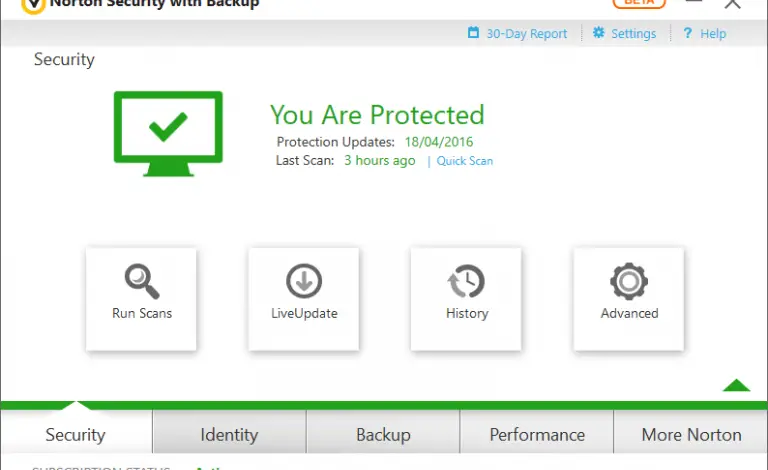Launch LiveUpdate from its tile
The image size is (768, 470).
coord(304,299)
